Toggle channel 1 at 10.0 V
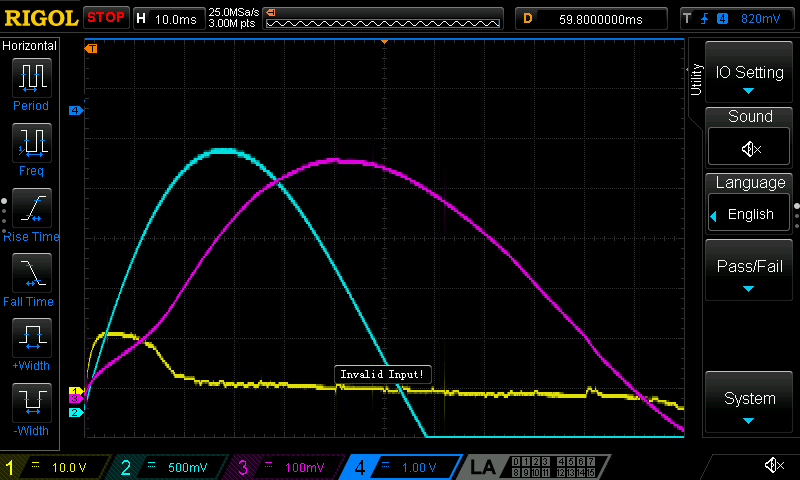 click(x=55, y=467)
